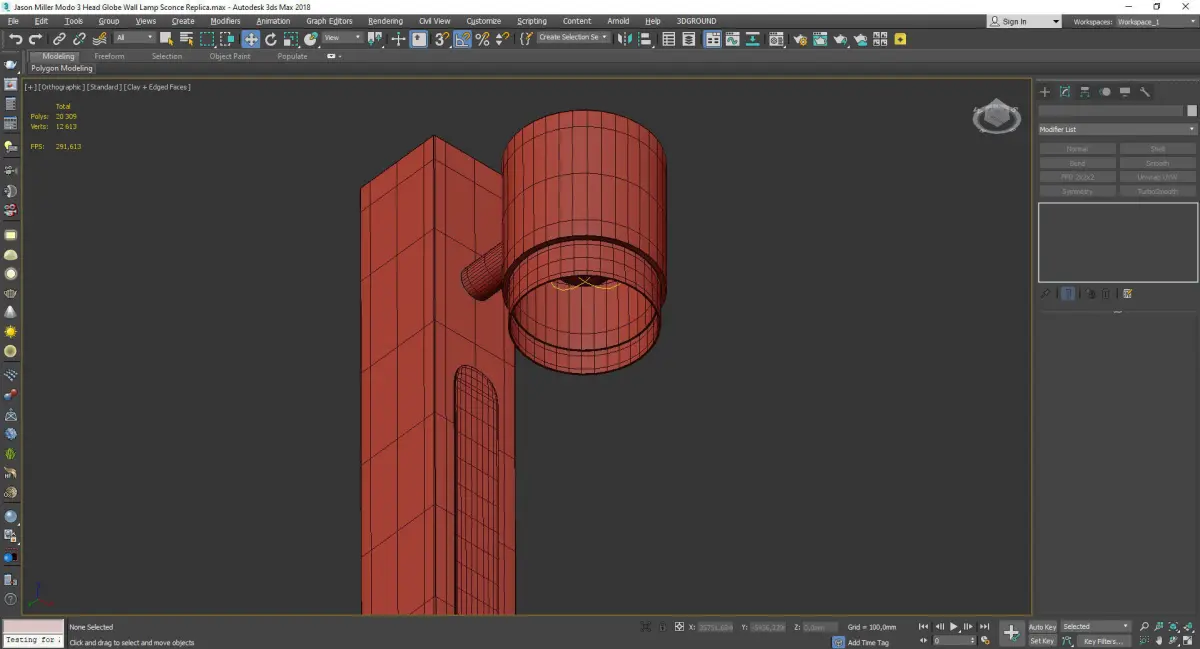Open the Rendering menu
Screen dimensions: 1200x649
click(x=385, y=21)
